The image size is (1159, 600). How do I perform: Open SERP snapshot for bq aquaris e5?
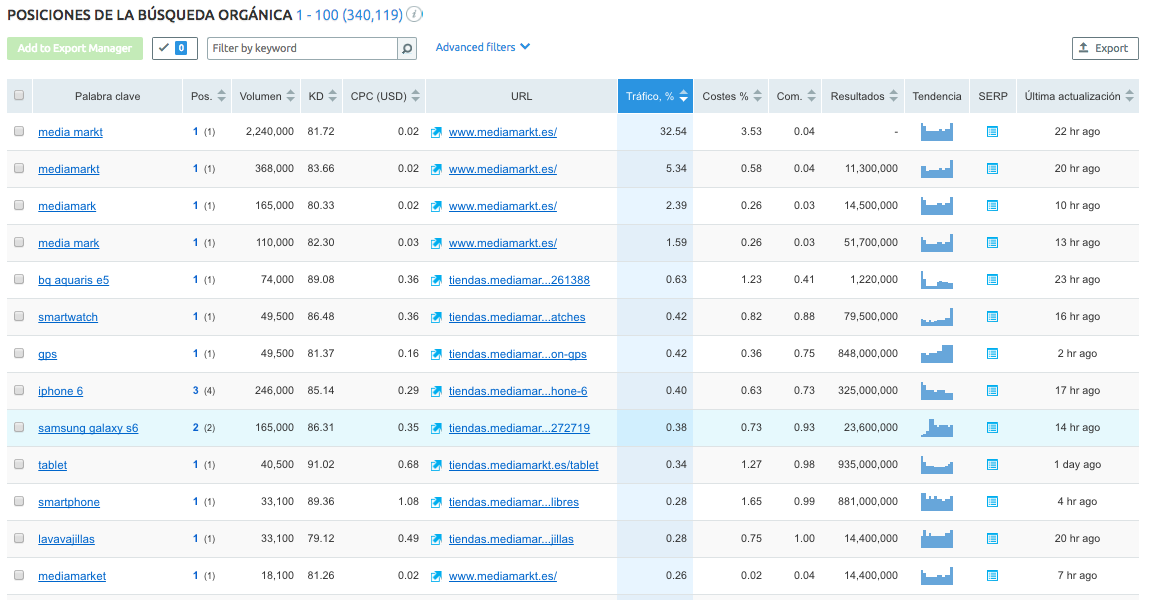(x=992, y=279)
